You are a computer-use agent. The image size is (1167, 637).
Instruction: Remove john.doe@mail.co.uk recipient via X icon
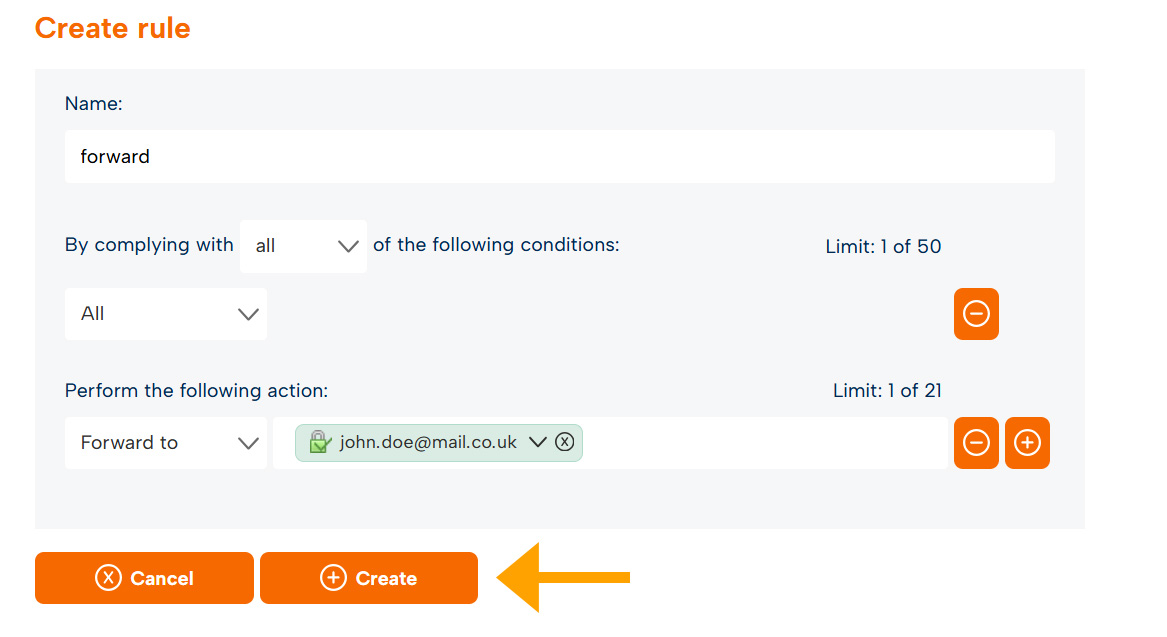pos(565,442)
